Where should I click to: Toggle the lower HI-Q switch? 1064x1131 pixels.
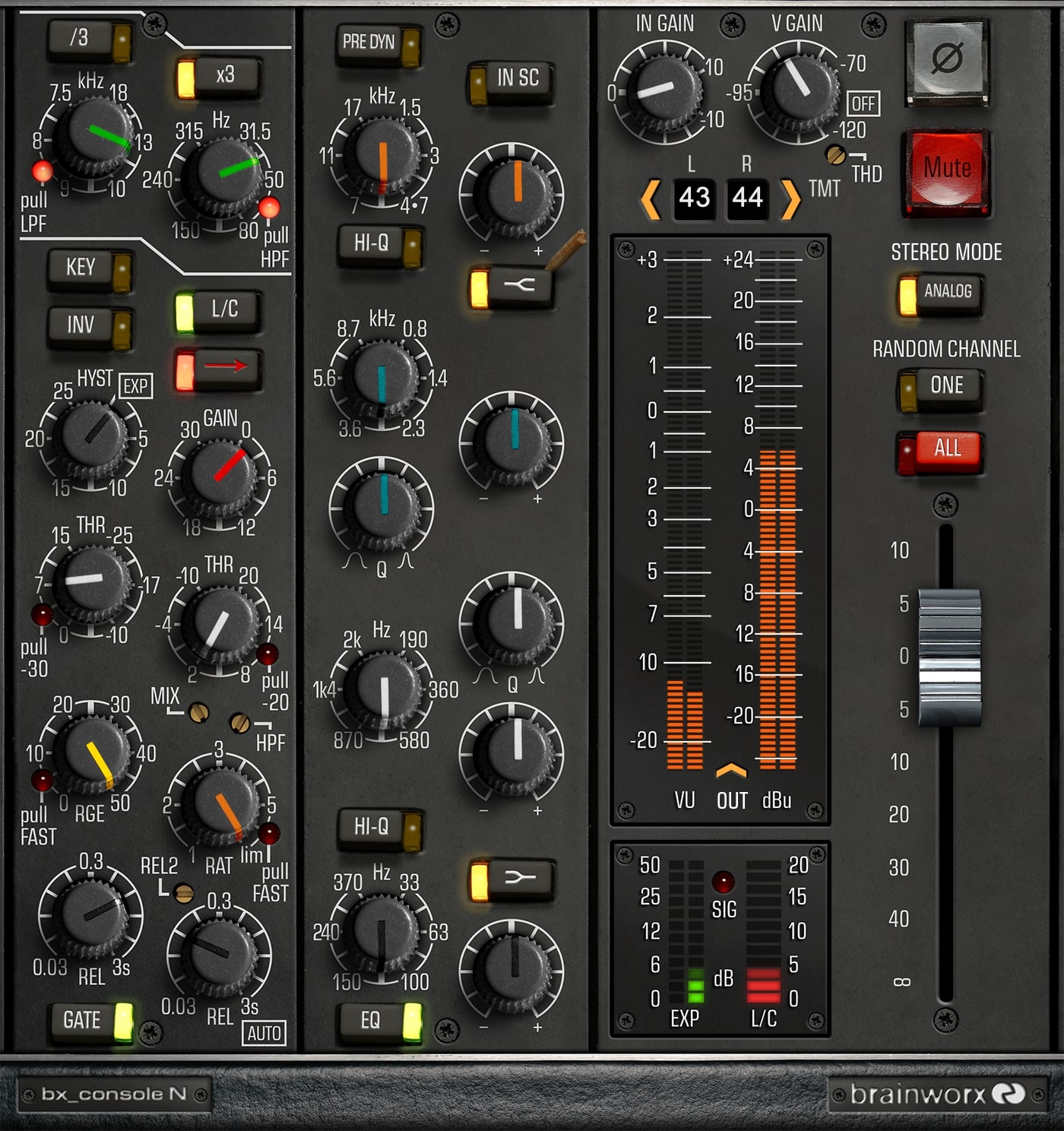coord(379,830)
